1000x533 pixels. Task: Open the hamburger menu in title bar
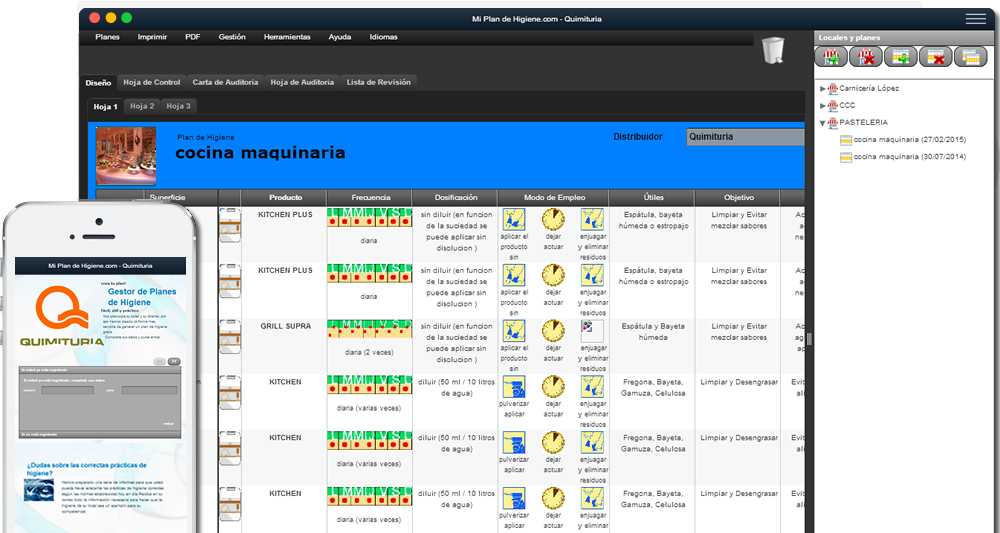coord(975,18)
